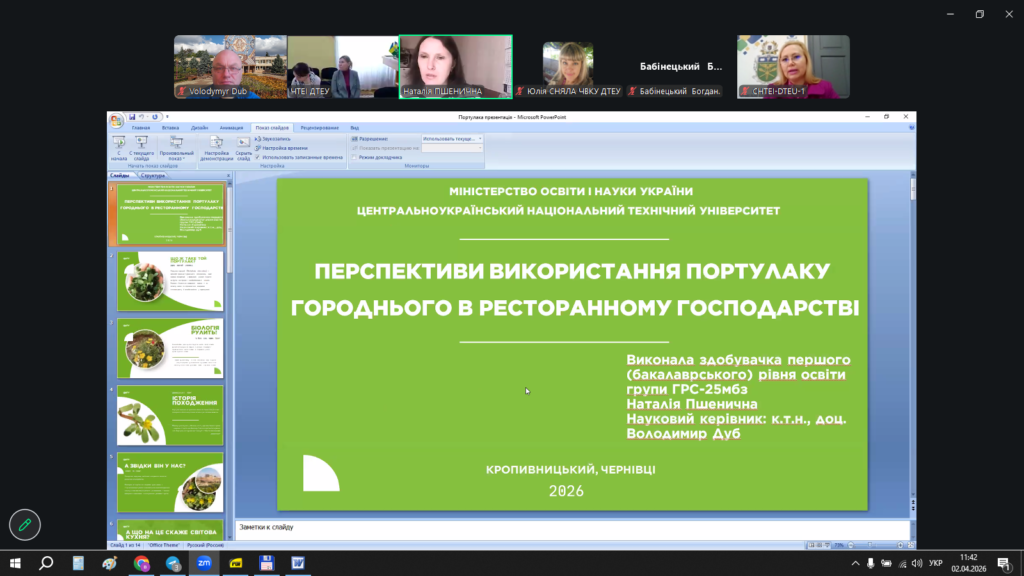The image size is (1024, 576).
Task: Switch to the 'Структура' outline tab
Action: pos(153,176)
